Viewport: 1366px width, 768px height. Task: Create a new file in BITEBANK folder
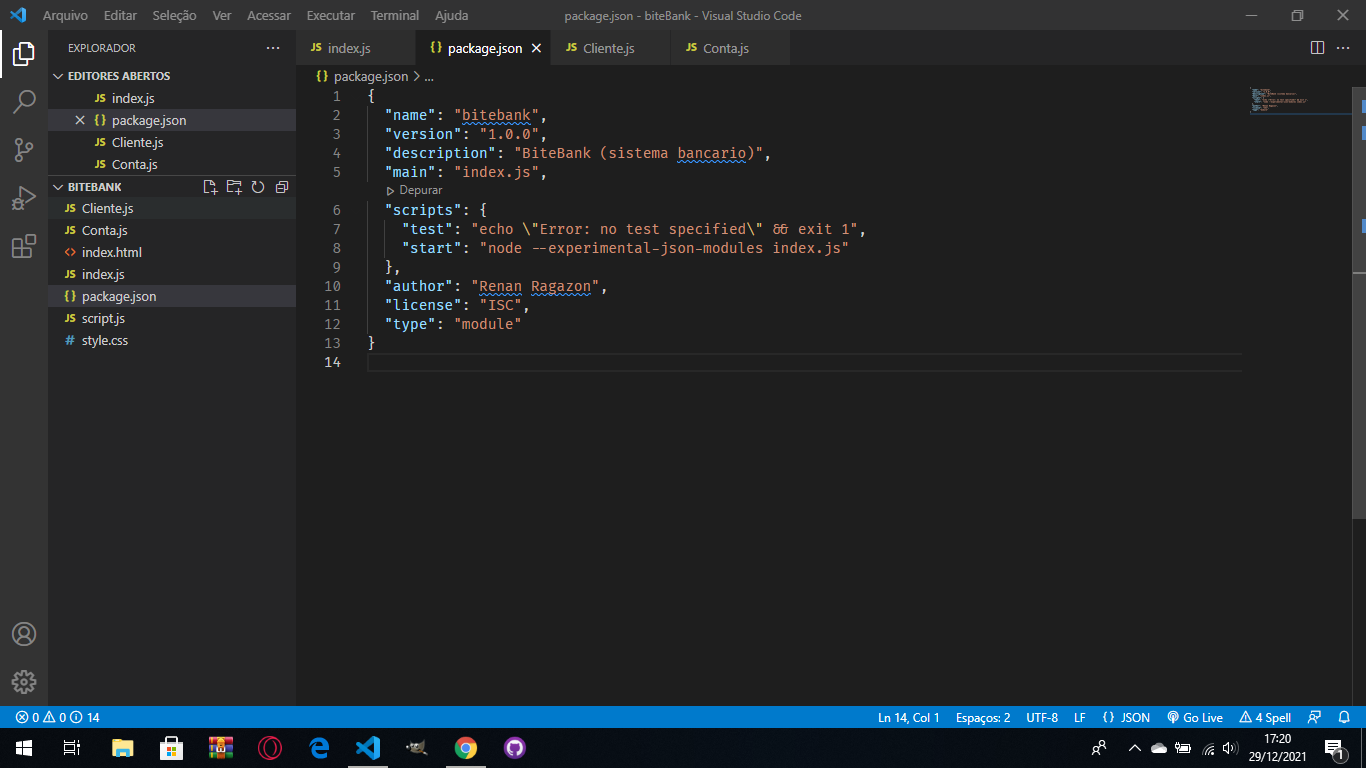[210, 187]
